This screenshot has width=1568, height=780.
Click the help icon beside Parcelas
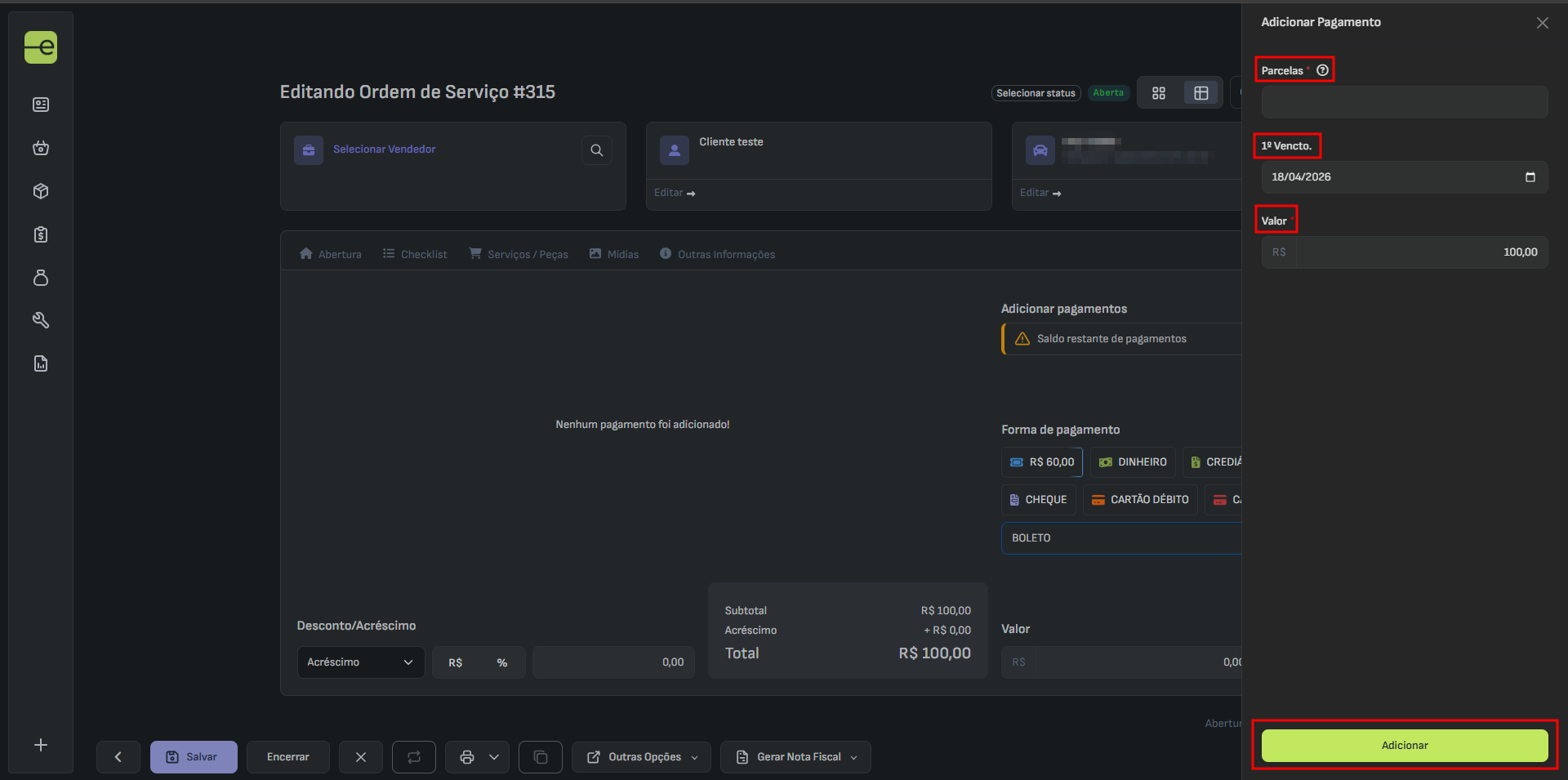coord(1322,70)
